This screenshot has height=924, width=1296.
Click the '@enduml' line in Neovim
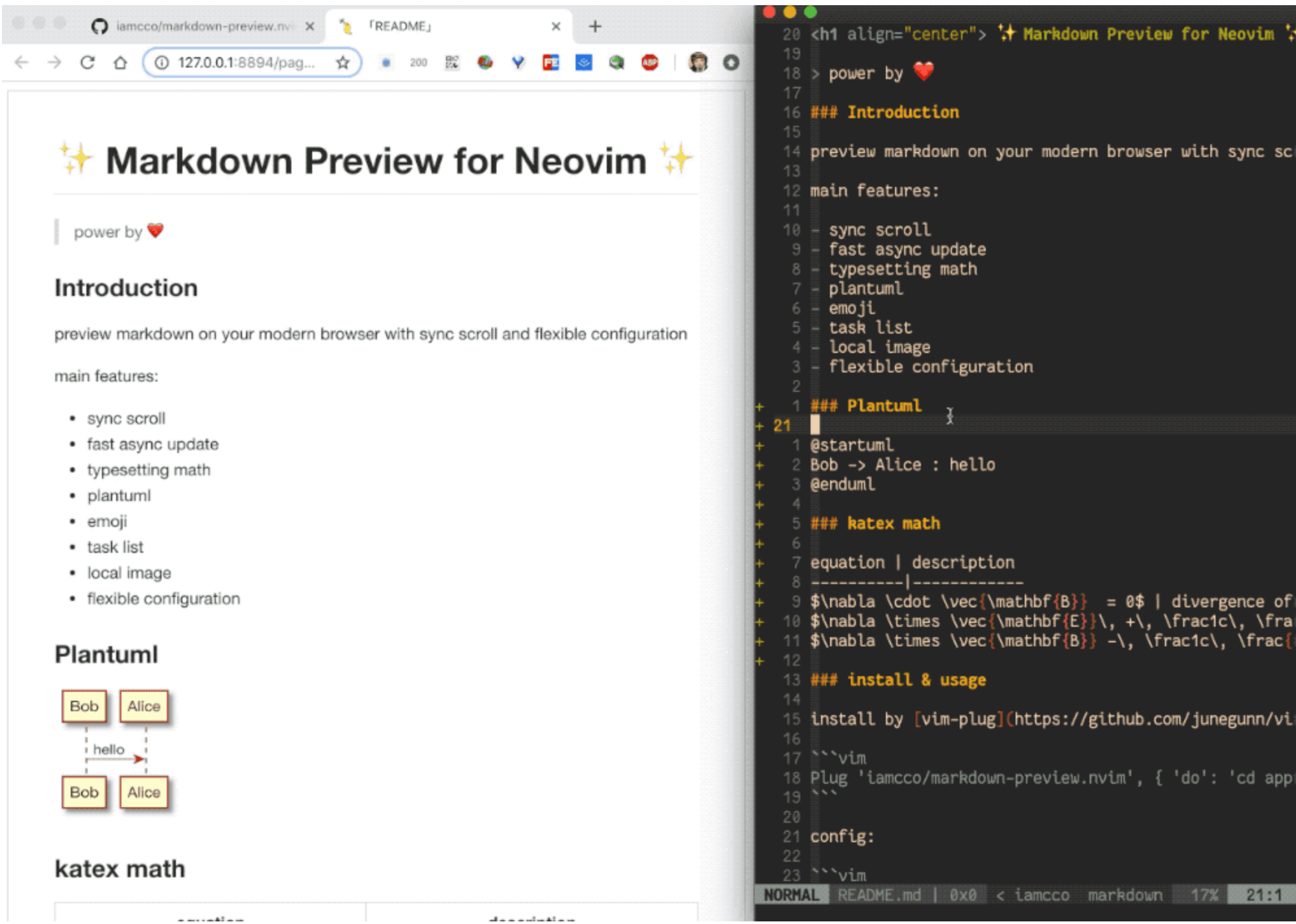(842, 484)
